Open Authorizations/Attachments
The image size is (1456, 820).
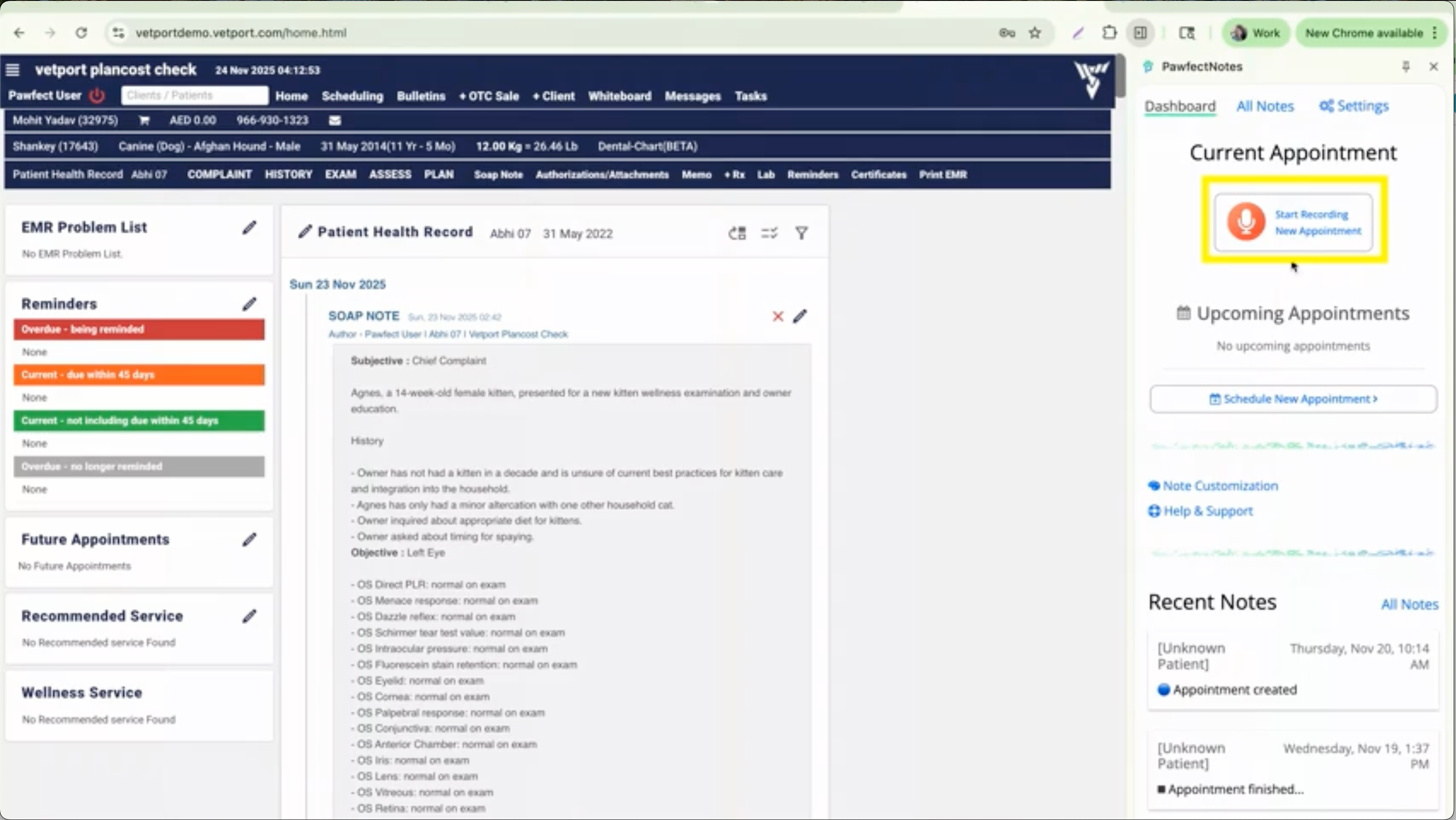(602, 174)
